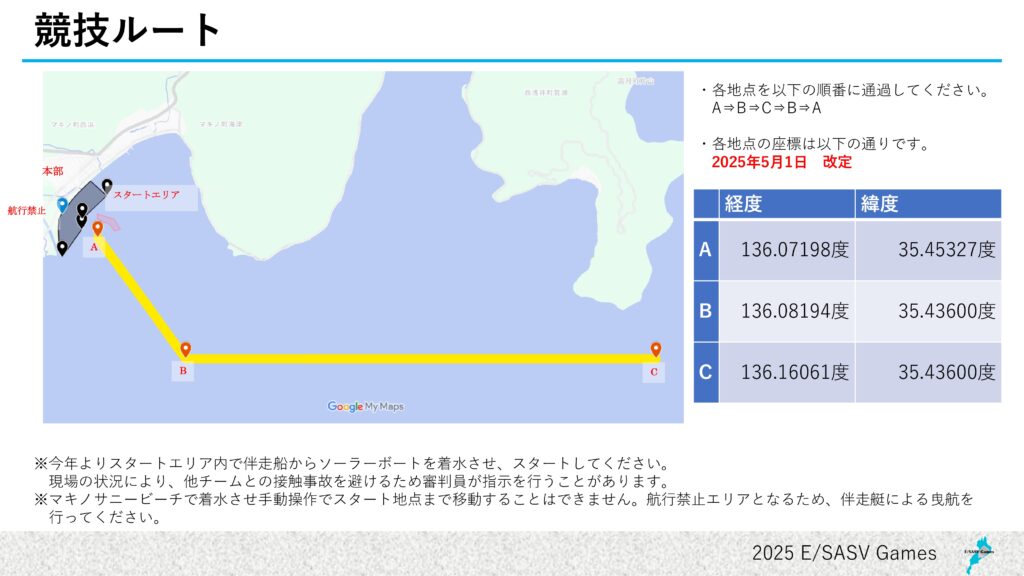Click the latitude cell 35.45327度
Screen dimensions: 1024x576
928,249
